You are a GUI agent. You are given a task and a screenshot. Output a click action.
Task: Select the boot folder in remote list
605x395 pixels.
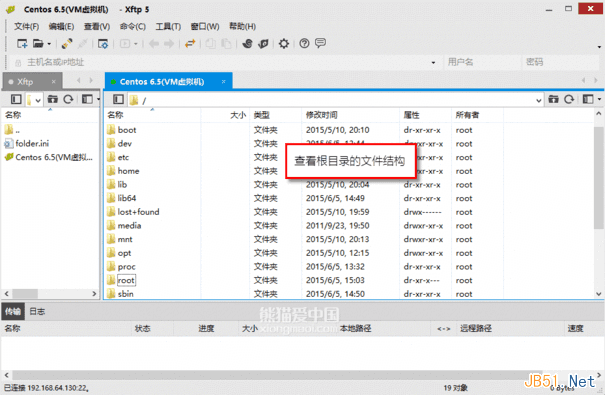click(127, 130)
